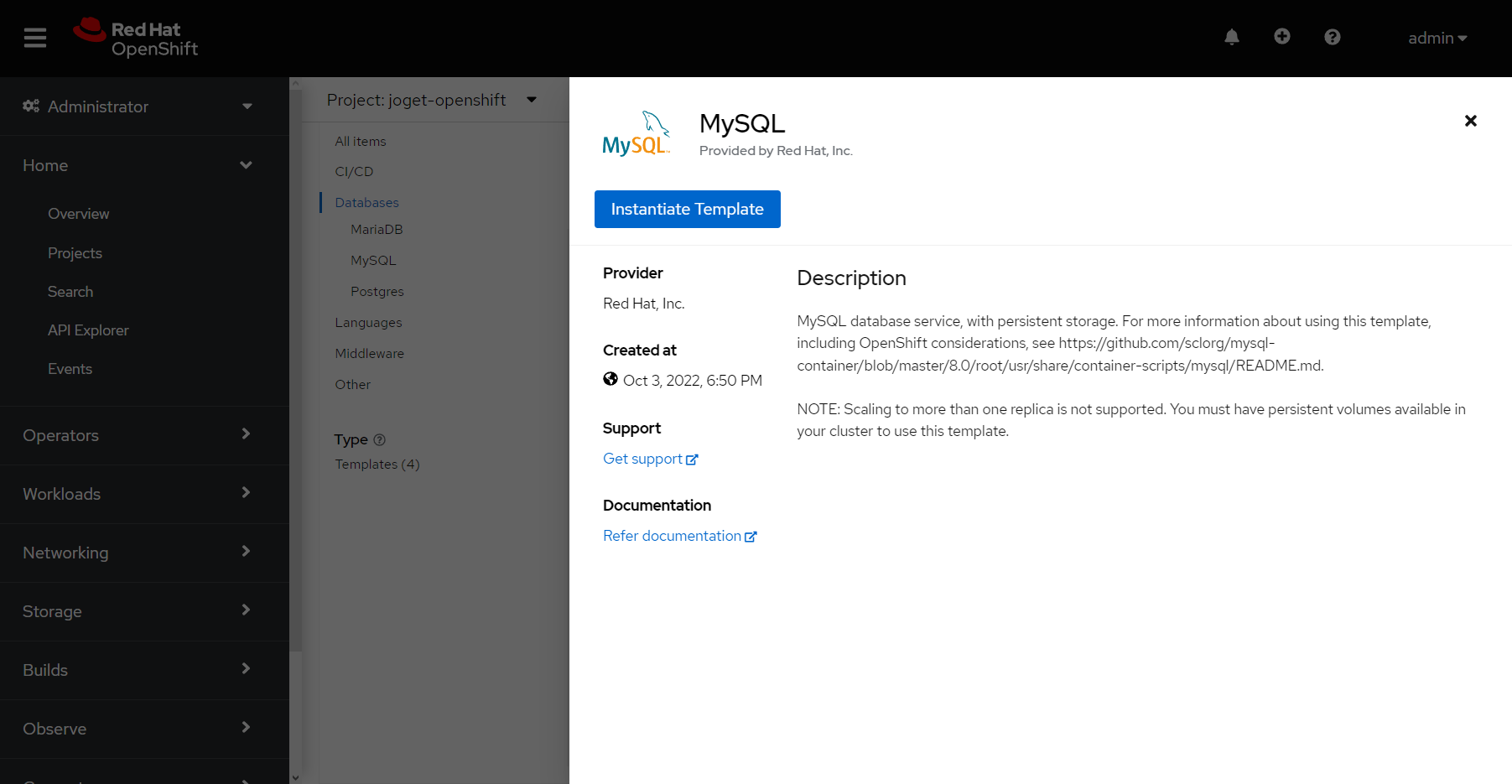This screenshot has height=784, width=1512.
Task: Select the Projects menu item
Action: click(x=75, y=253)
